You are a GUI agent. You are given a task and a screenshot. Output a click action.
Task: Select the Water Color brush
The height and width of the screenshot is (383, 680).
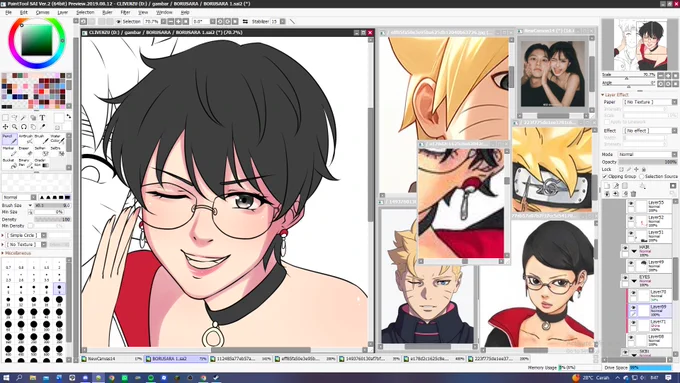(57, 139)
